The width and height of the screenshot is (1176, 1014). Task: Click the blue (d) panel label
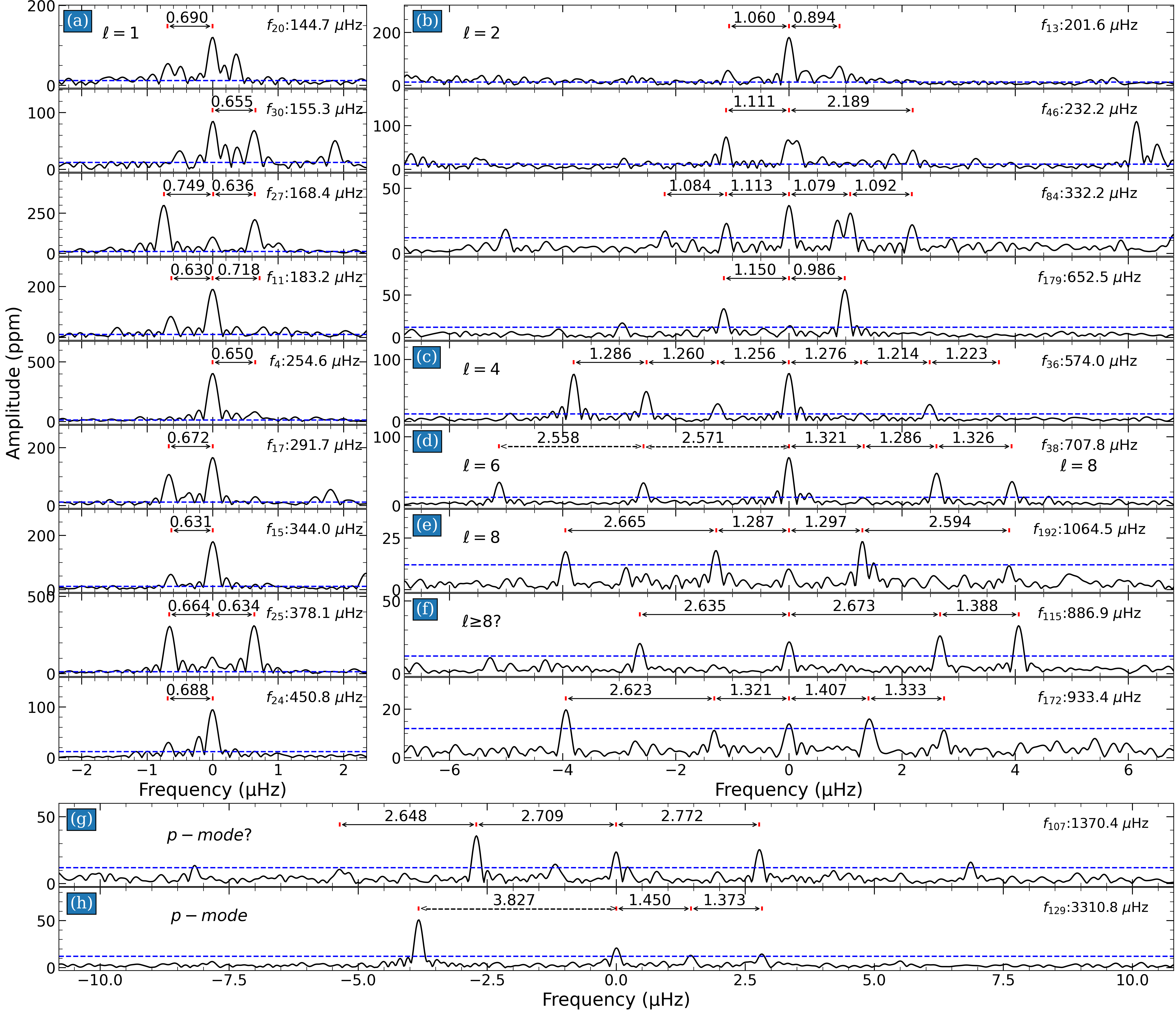point(427,442)
